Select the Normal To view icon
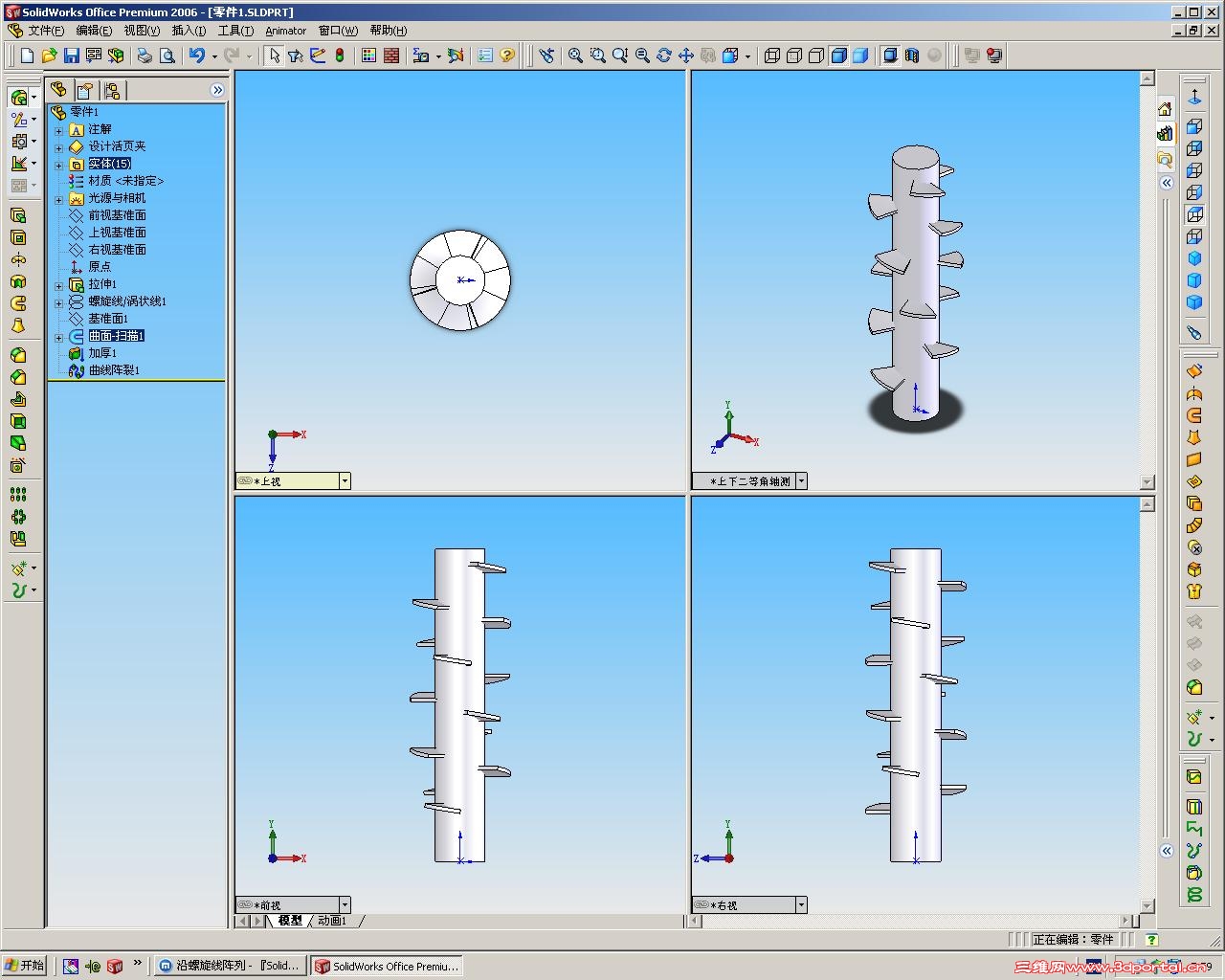Screen dimensions: 1225x980 coord(1195,98)
